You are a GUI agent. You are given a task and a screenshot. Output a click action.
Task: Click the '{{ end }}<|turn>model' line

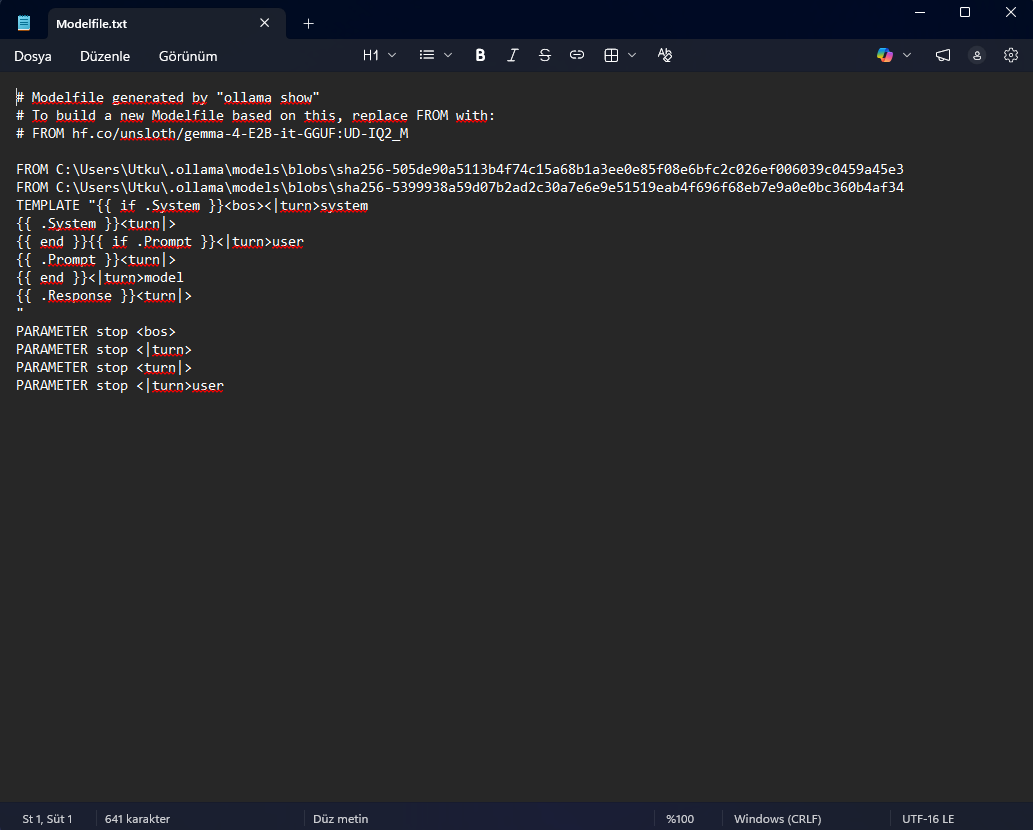[x=100, y=277]
